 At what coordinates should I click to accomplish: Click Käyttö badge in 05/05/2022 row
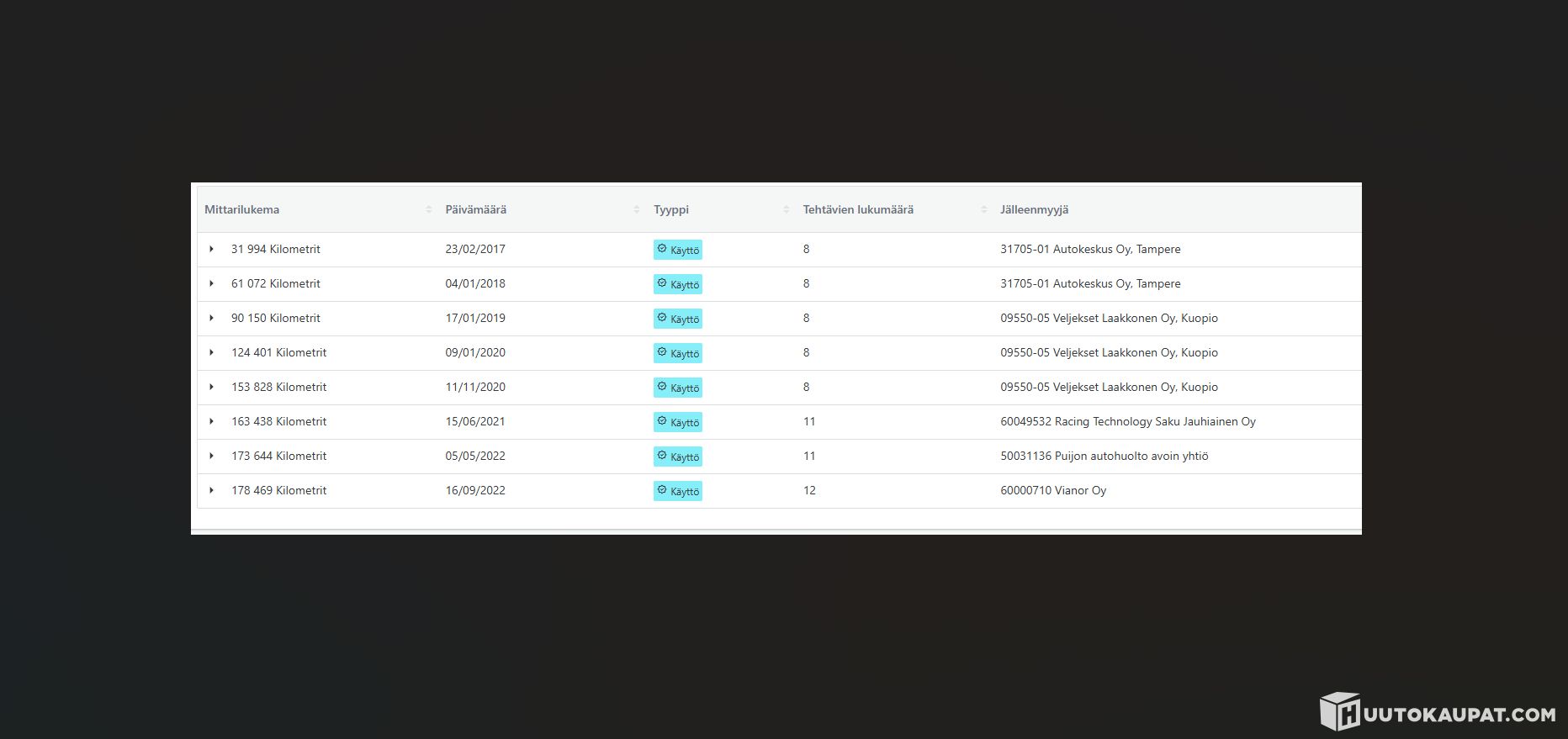pos(678,457)
